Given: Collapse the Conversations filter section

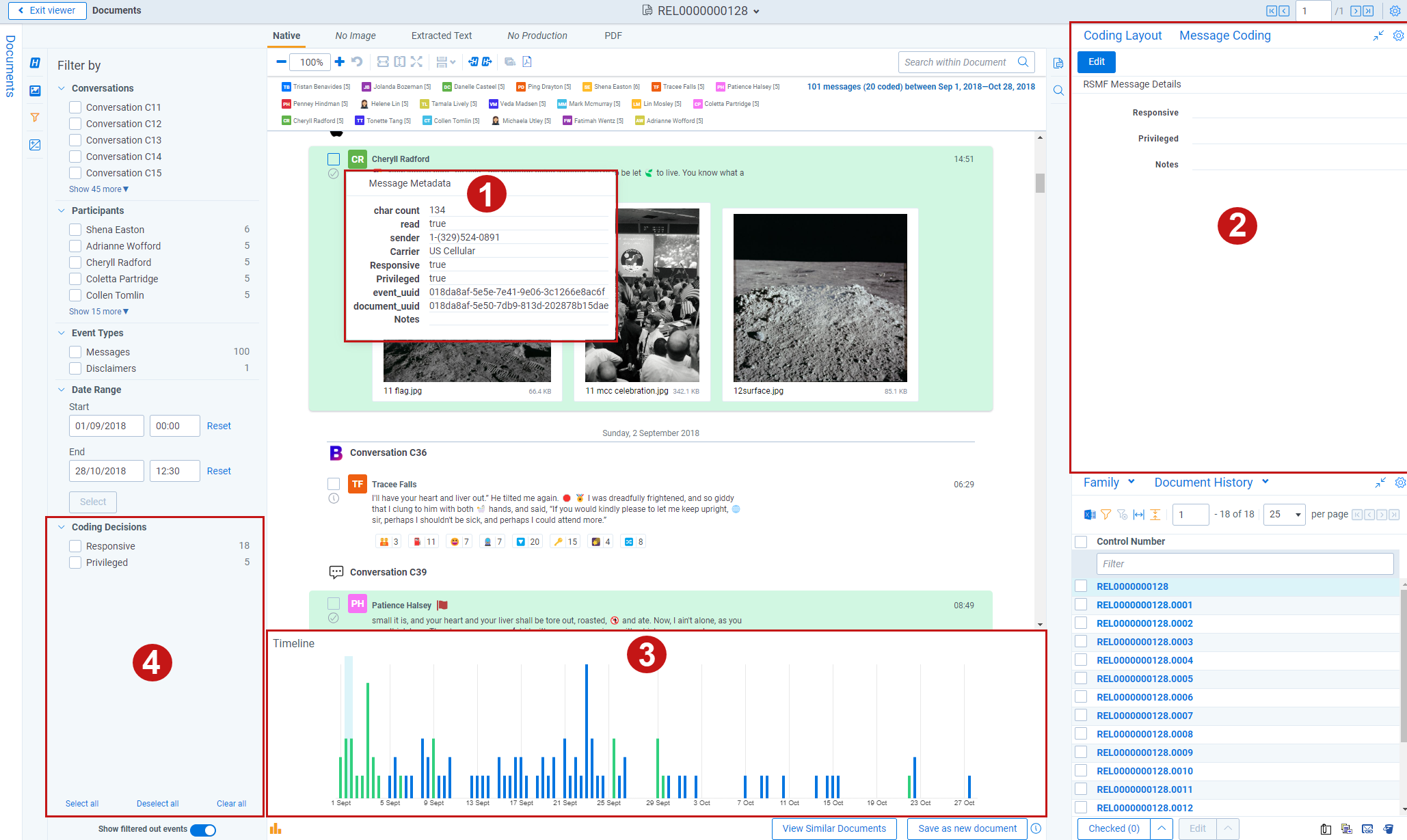Looking at the screenshot, I should (x=62, y=88).
